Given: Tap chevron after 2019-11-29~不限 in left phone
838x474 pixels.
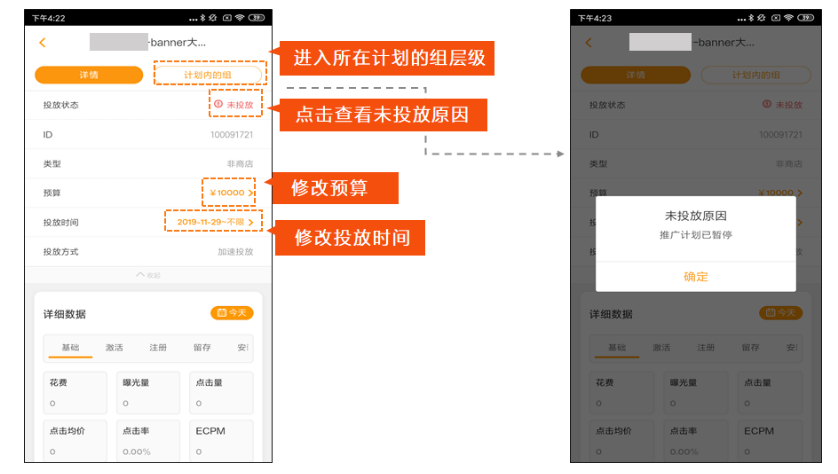Looking at the screenshot, I should 250,222.
